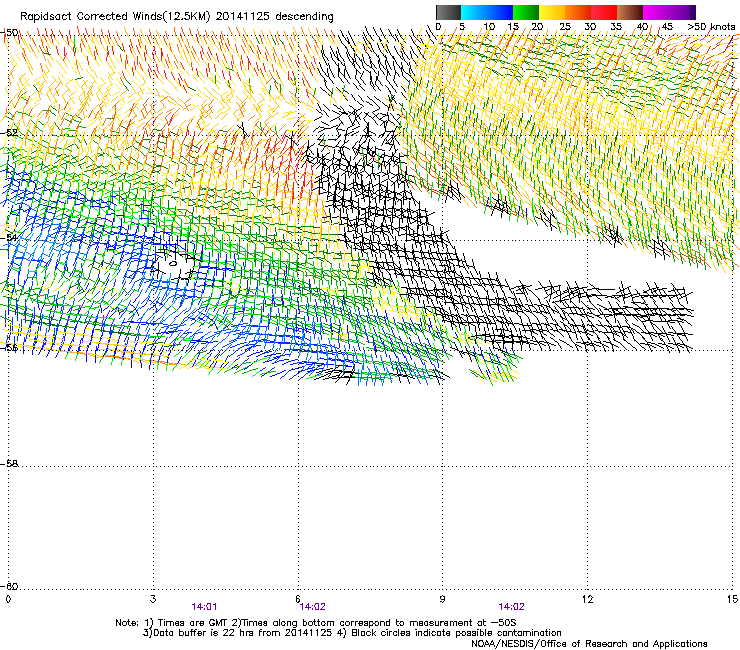The height and width of the screenshot is (650, 740).
Task: Click the brown 35-40 knots legend swatch
Action: coord(630,12)
